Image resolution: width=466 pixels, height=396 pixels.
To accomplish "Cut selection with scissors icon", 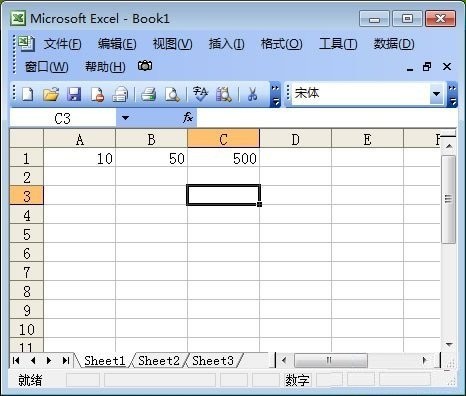I will tap(252, 94).
